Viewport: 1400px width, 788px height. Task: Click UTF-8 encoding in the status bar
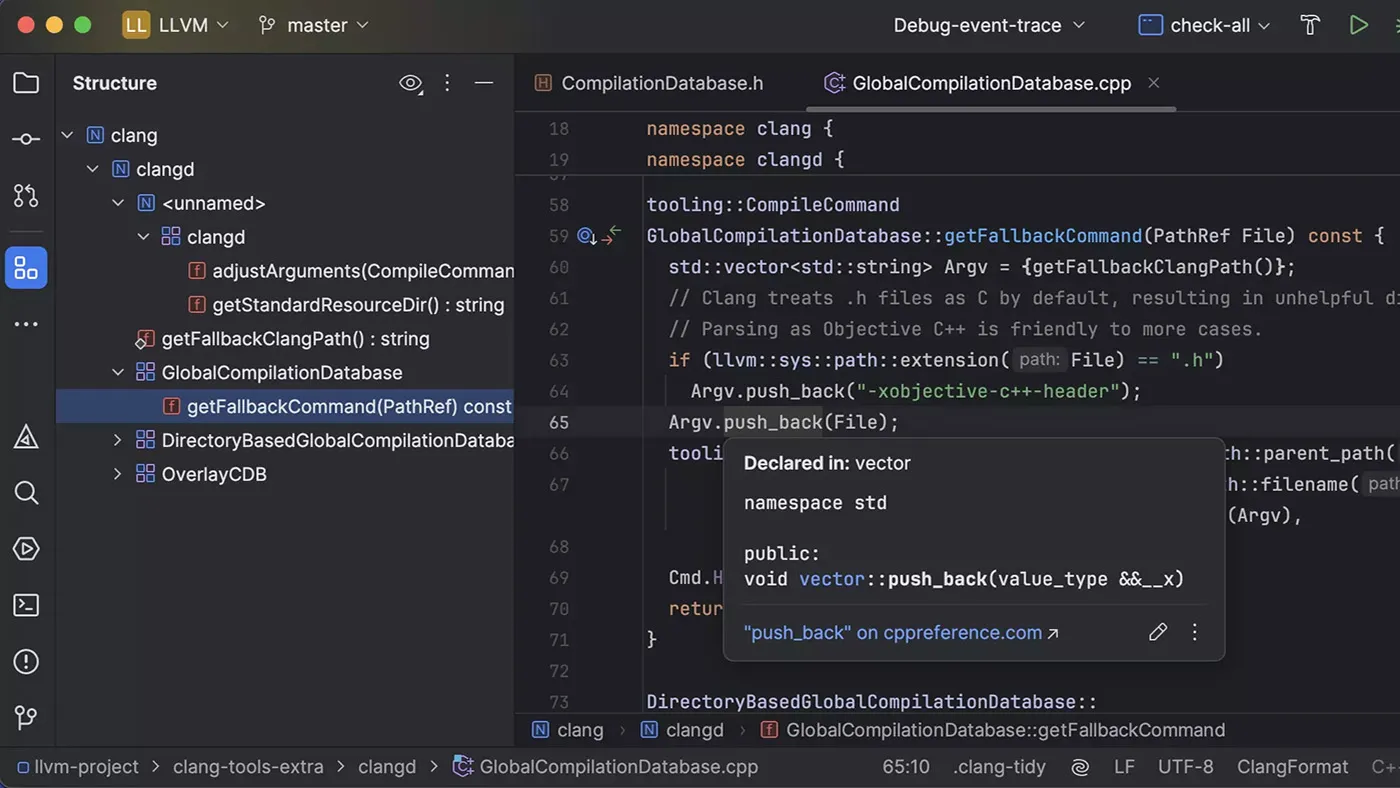point(1185,766)
